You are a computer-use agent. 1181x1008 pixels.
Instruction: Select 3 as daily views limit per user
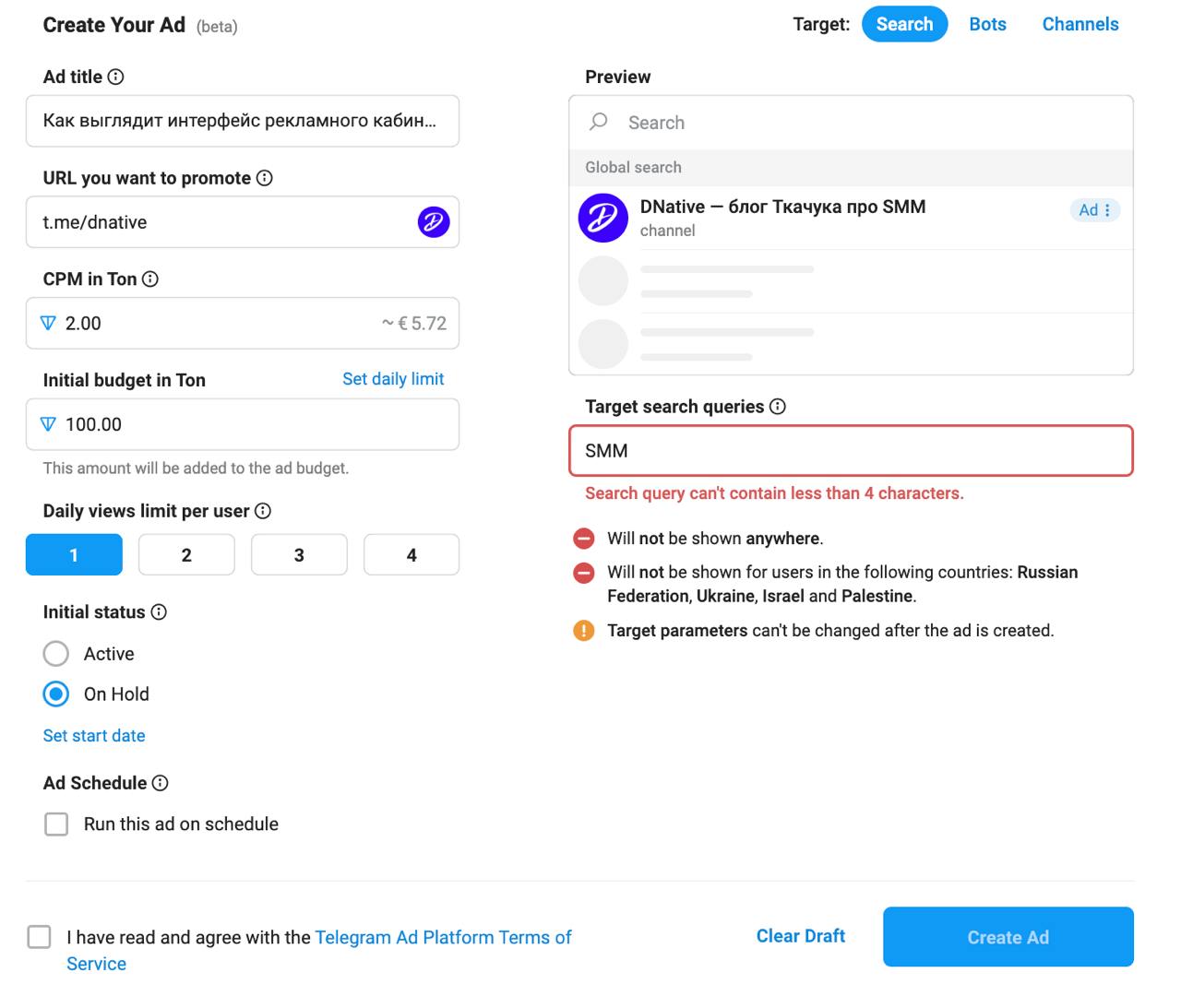coord(299,554)
